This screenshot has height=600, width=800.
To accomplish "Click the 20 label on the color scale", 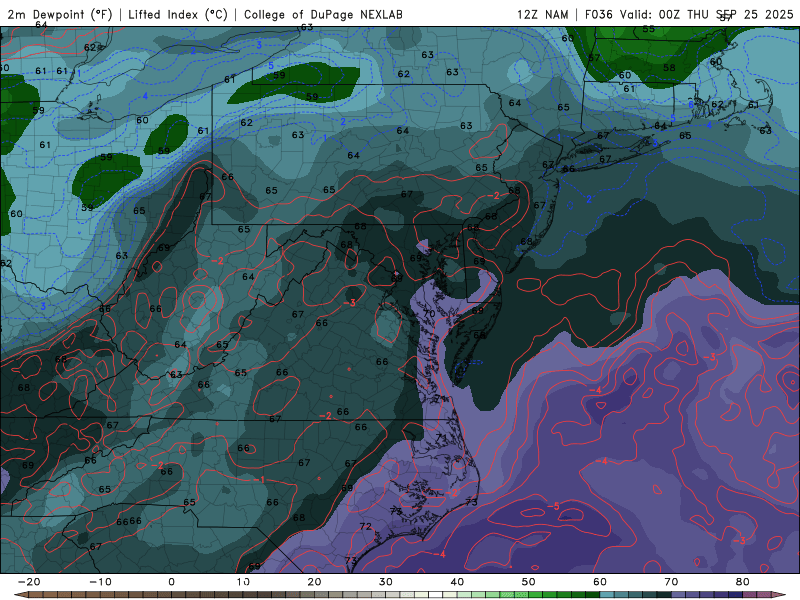I will (314, 582).
